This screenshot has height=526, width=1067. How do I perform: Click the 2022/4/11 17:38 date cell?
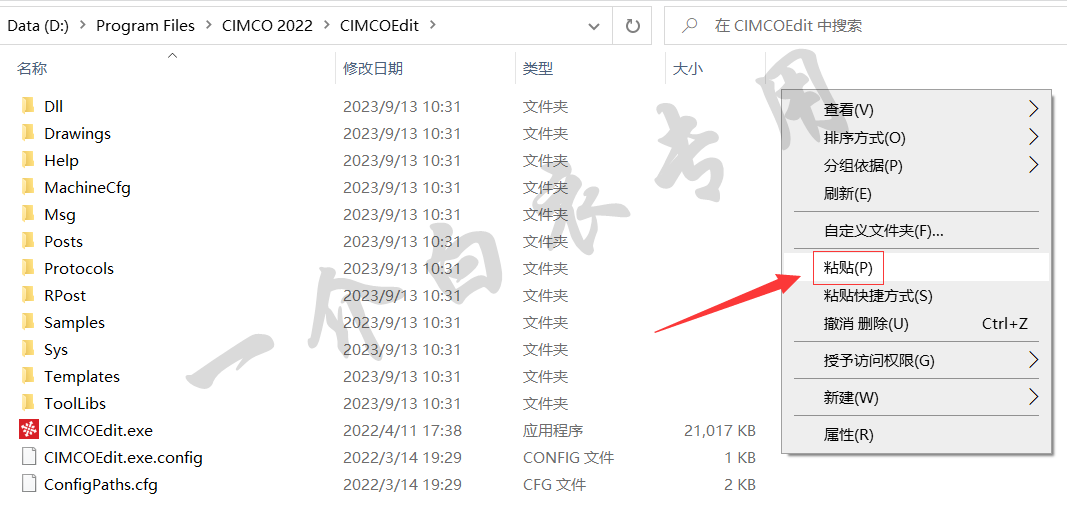click(x=402, y=430)
